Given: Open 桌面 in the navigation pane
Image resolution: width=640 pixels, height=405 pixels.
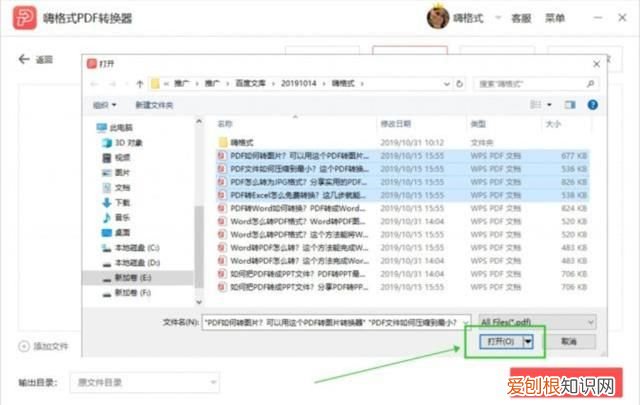Looking at the screenshot, I should (x=116, y=233).
